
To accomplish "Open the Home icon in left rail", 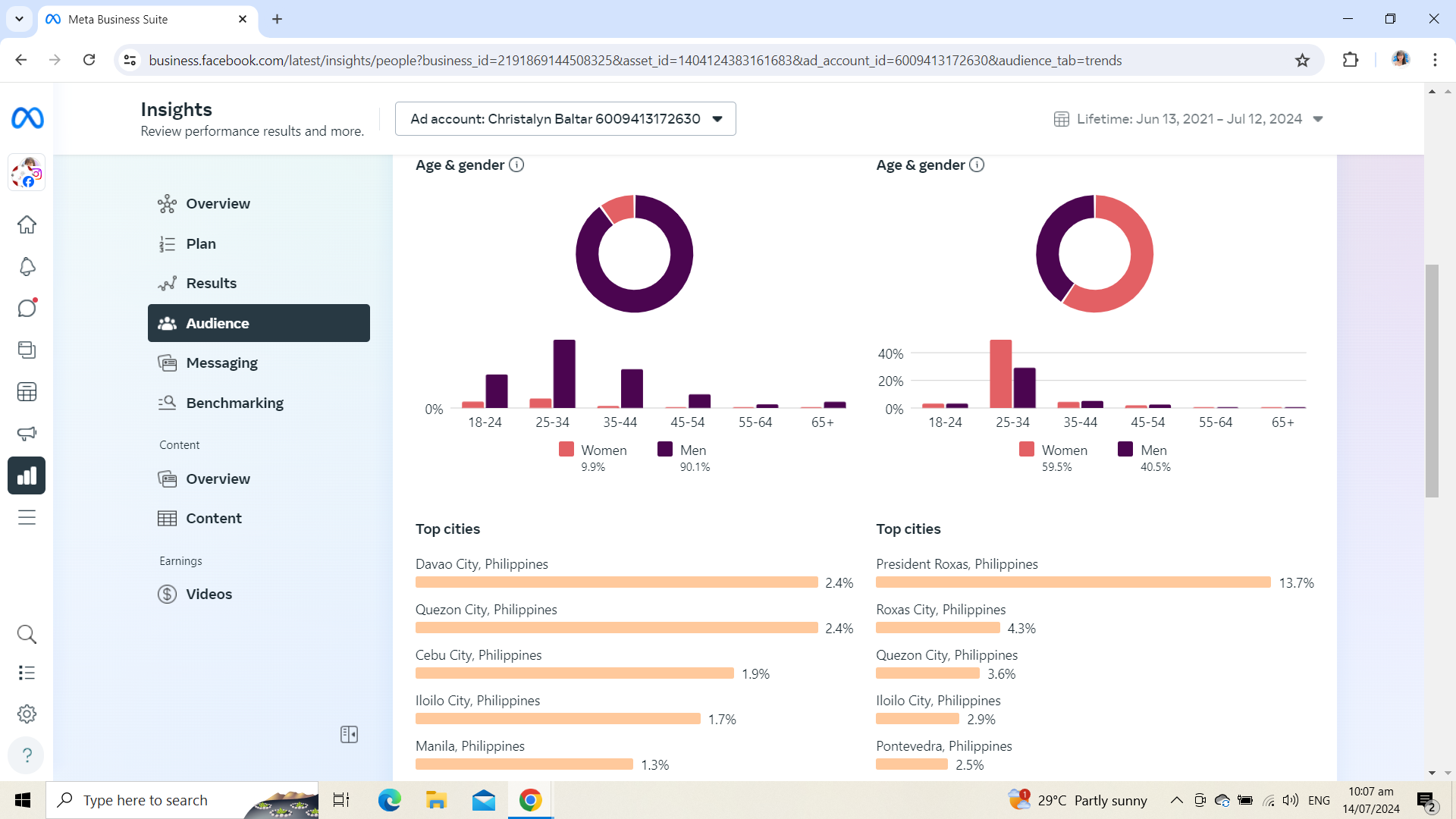I will click(x=27, y=224).
